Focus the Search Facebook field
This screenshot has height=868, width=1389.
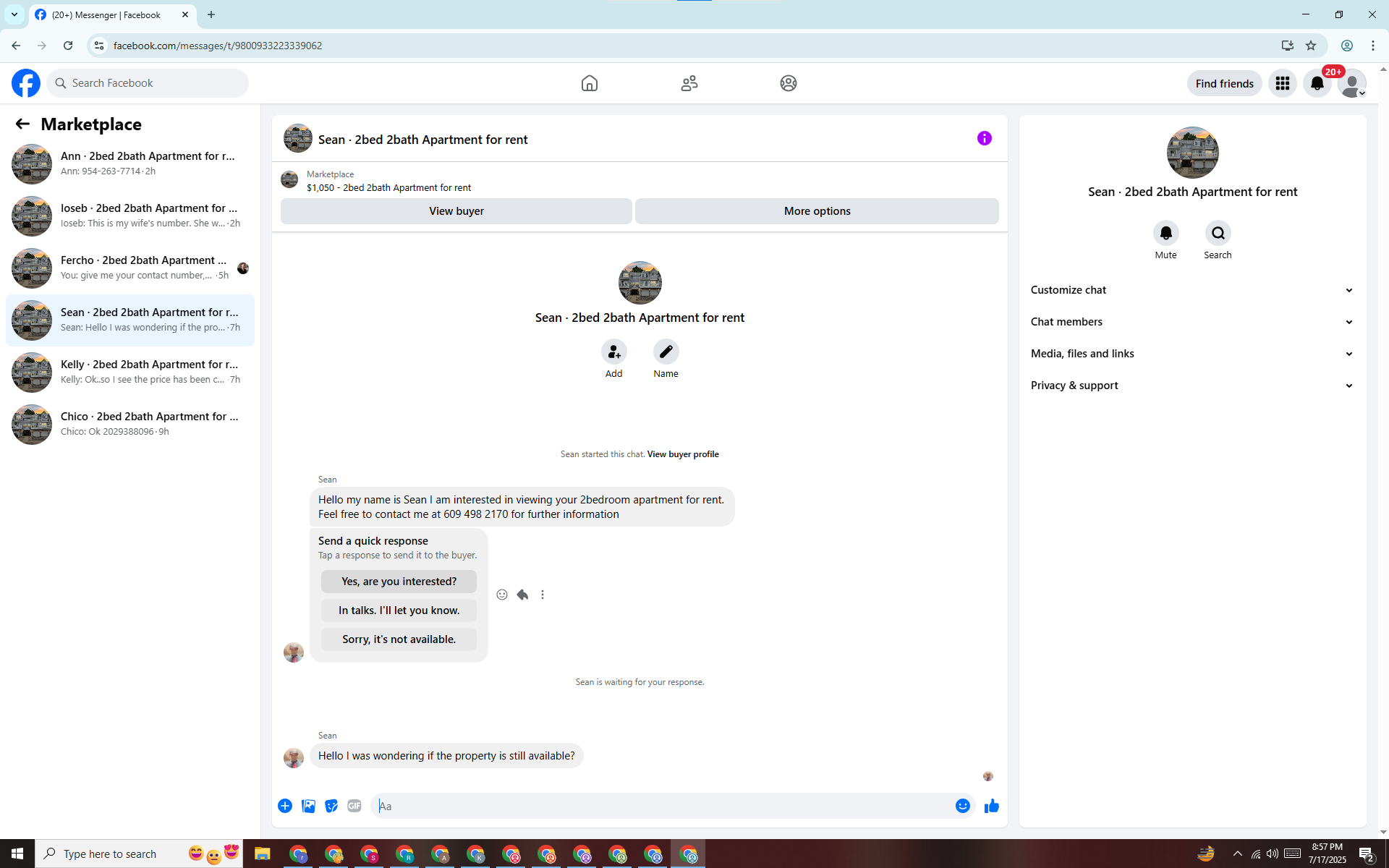148,83
